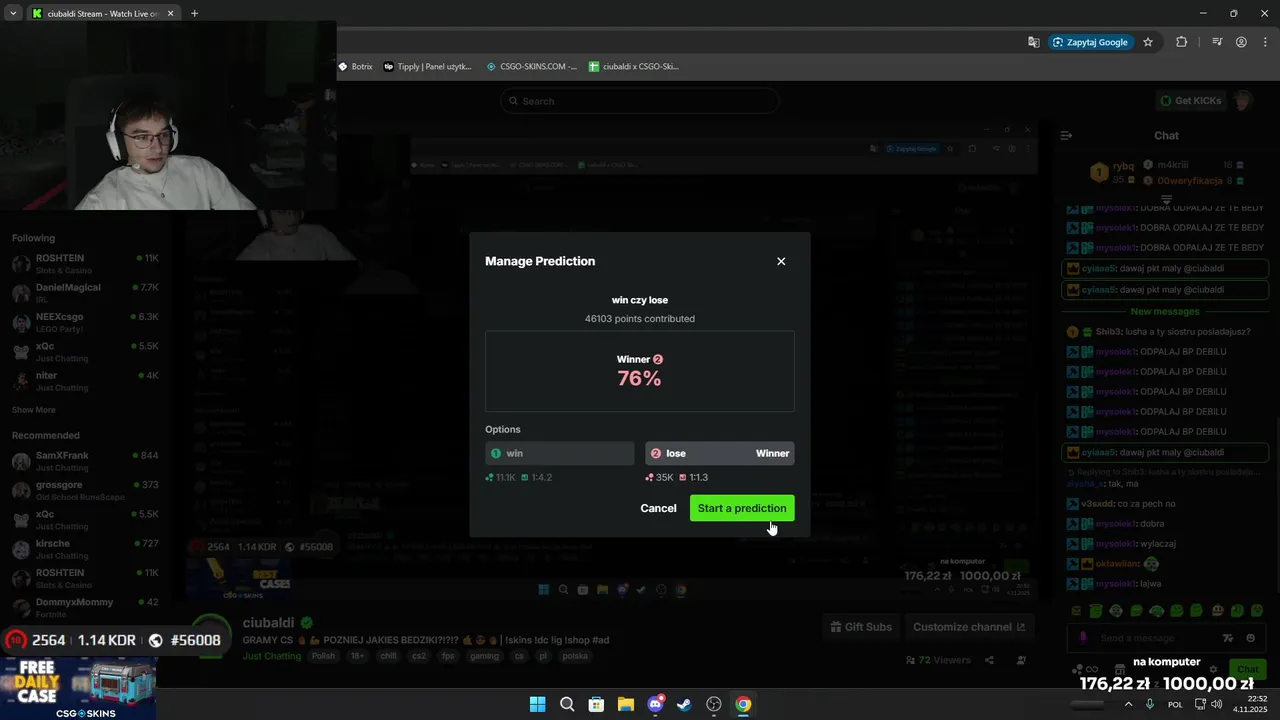The image size is (1280, 720).
Task: Bookmark this page with the star icon
Action: [x=1148, y=42]
